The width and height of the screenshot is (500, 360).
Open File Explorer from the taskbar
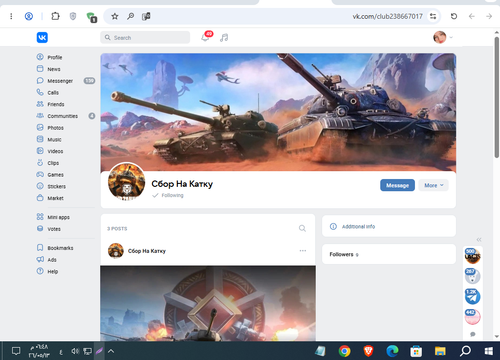[x=440, y=351]
